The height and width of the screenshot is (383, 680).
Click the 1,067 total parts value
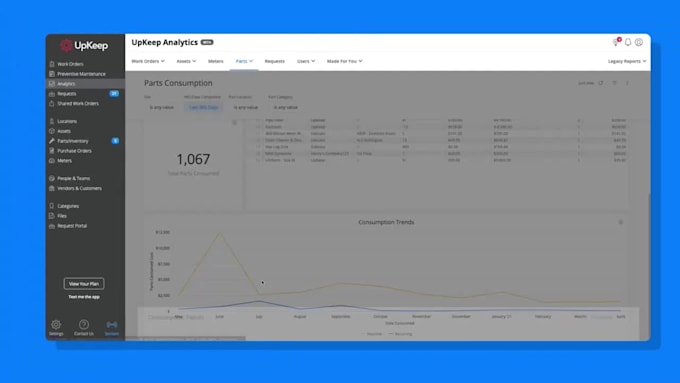point(193,159)
